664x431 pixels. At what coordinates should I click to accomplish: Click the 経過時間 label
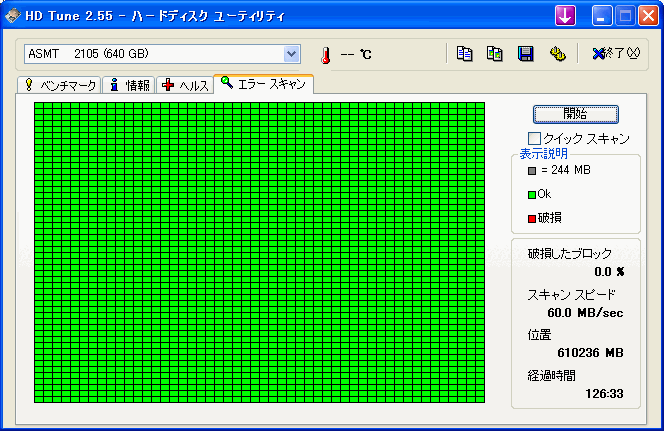coord(551,376)
